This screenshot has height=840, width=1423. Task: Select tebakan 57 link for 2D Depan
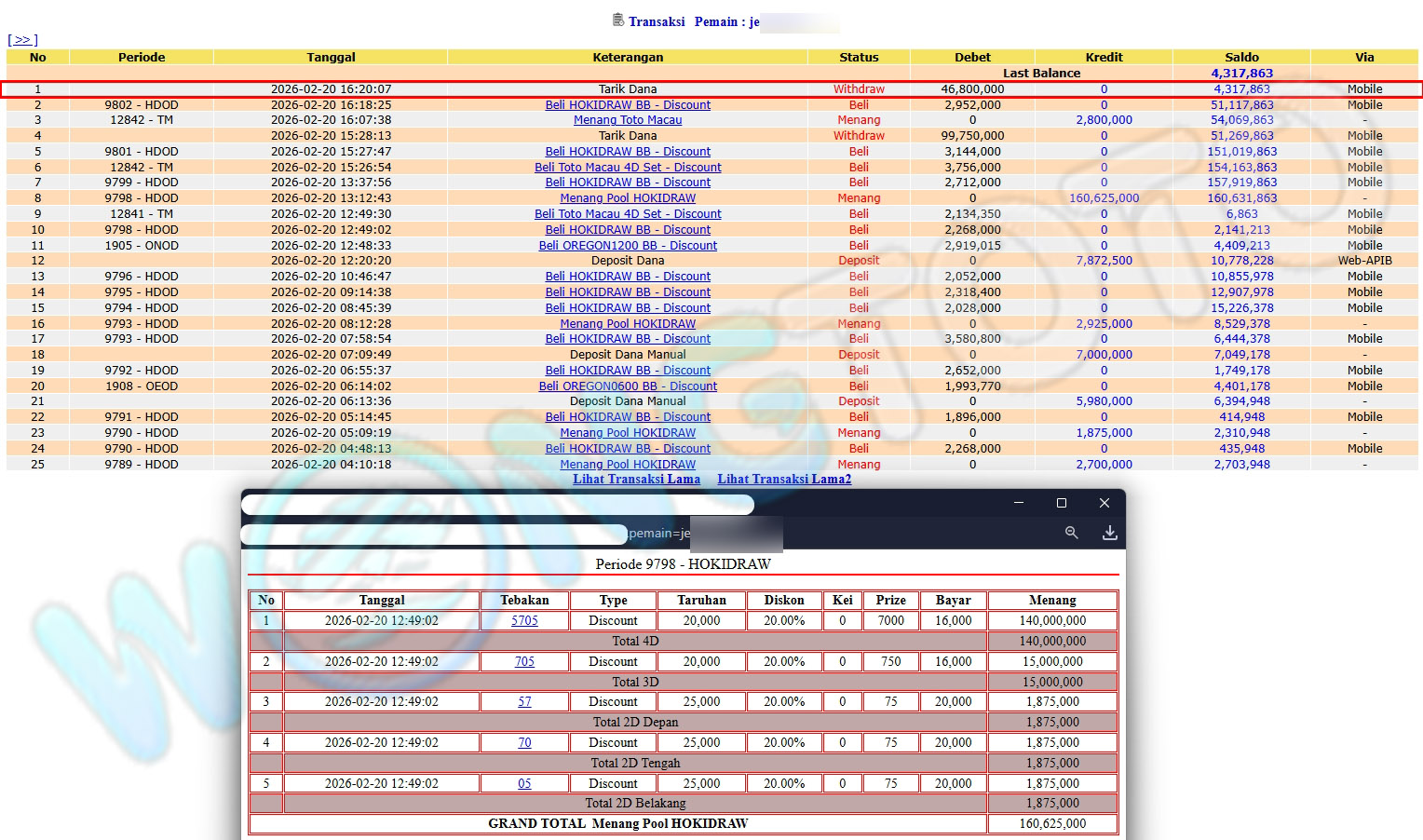pyautogui.click(x=524, y=702)
